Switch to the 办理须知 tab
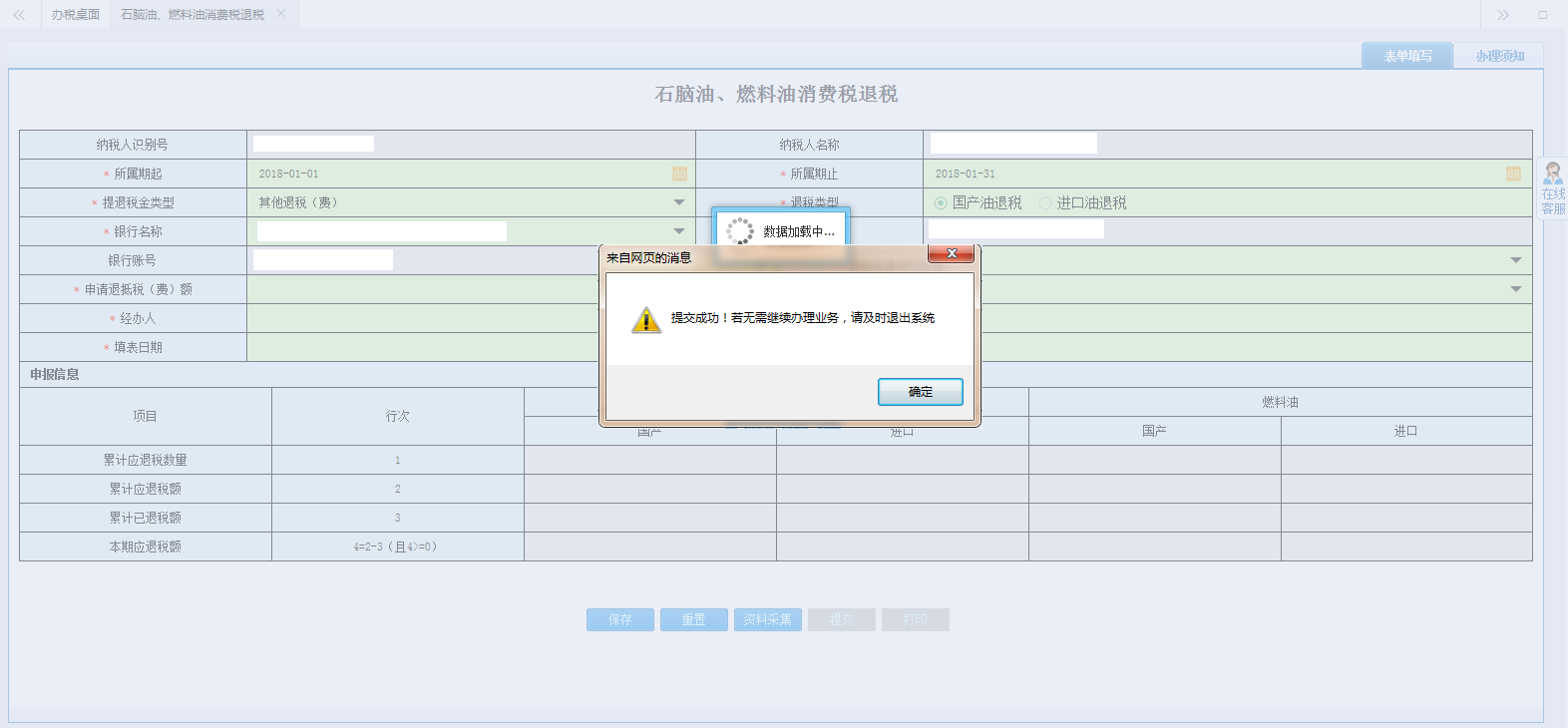This screenshot has height=728, width=1568. coord(1499,56)
